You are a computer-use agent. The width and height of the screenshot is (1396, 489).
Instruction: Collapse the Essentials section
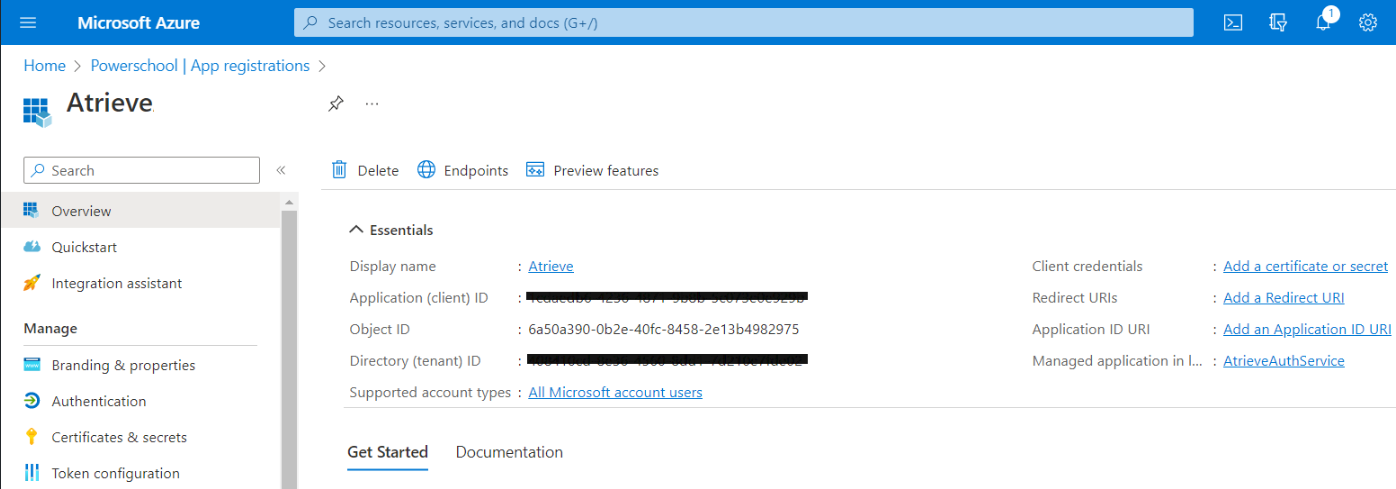[x=356, y=230]
